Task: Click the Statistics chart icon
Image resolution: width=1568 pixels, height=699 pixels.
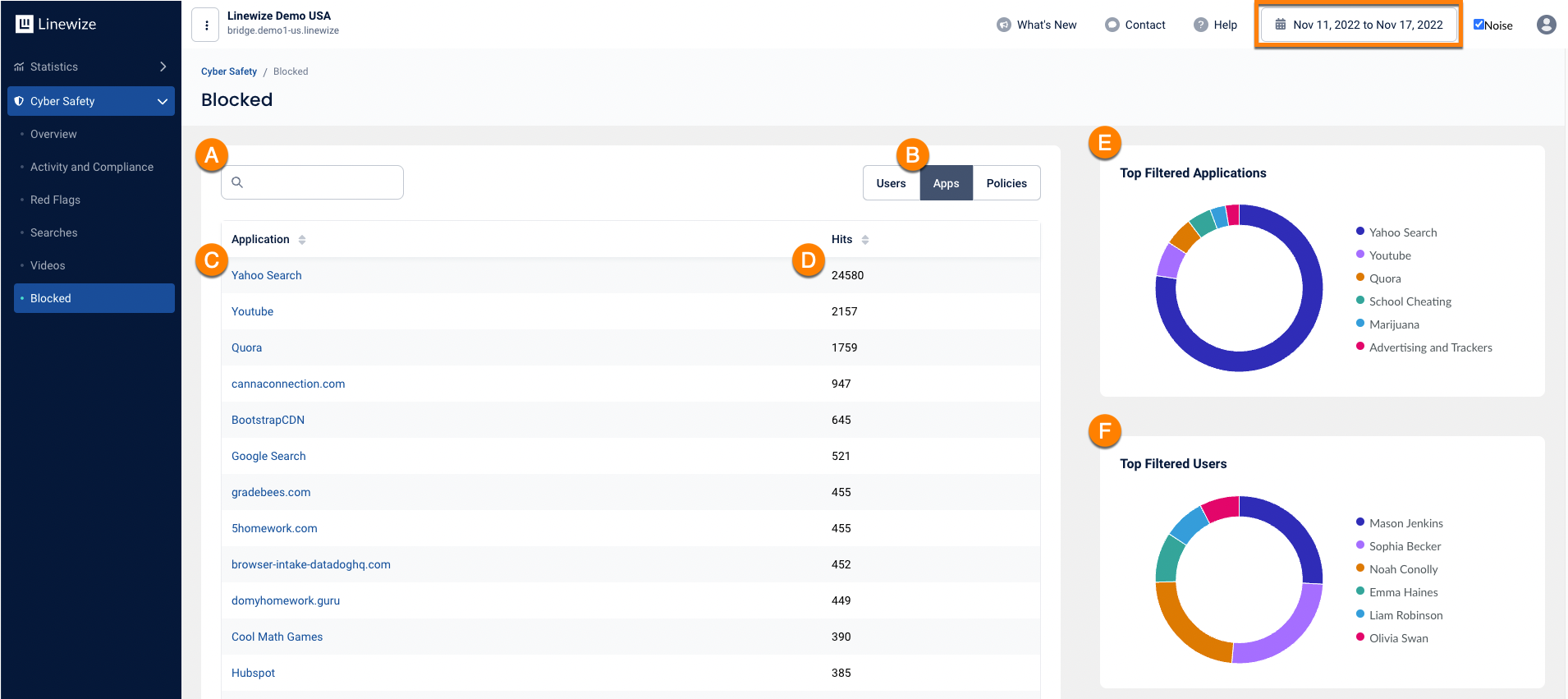Action: click(19, 67)
